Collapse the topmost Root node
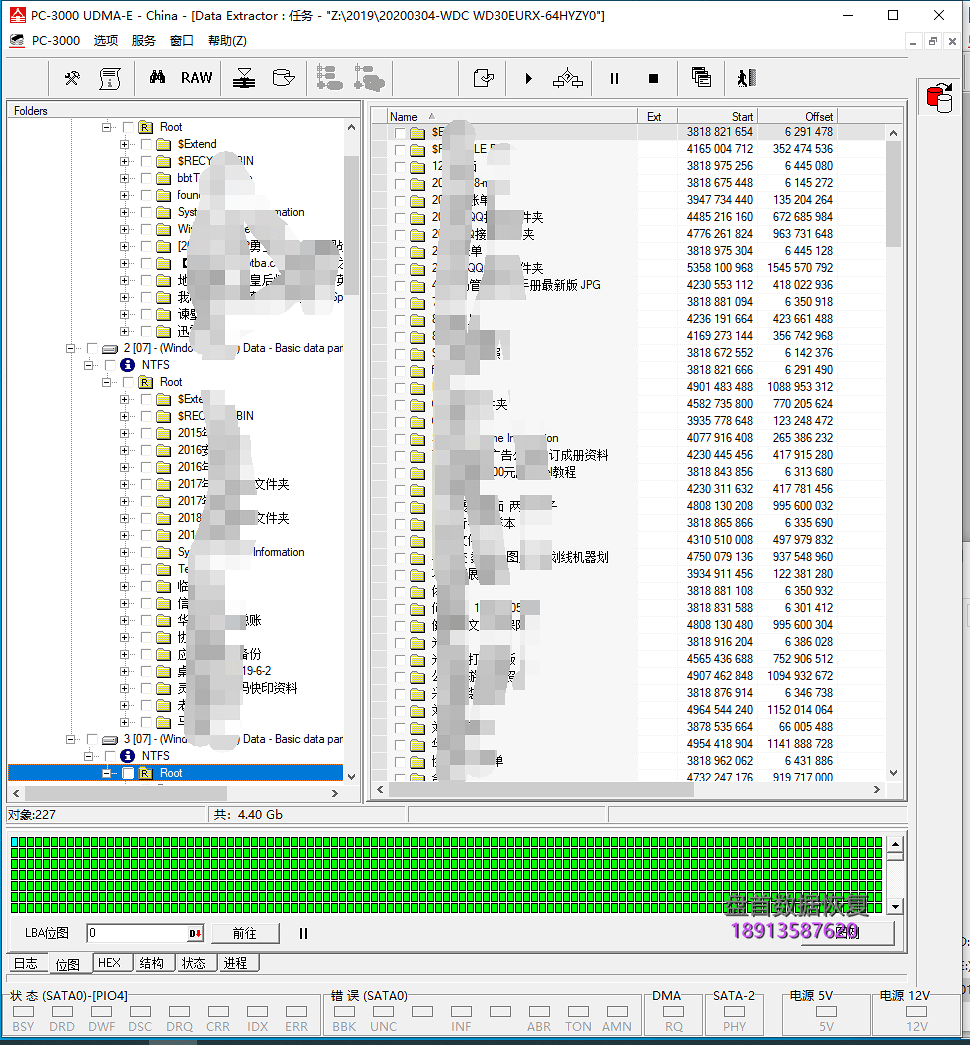This screenshot has width=970, height=1045. point(106,127)
